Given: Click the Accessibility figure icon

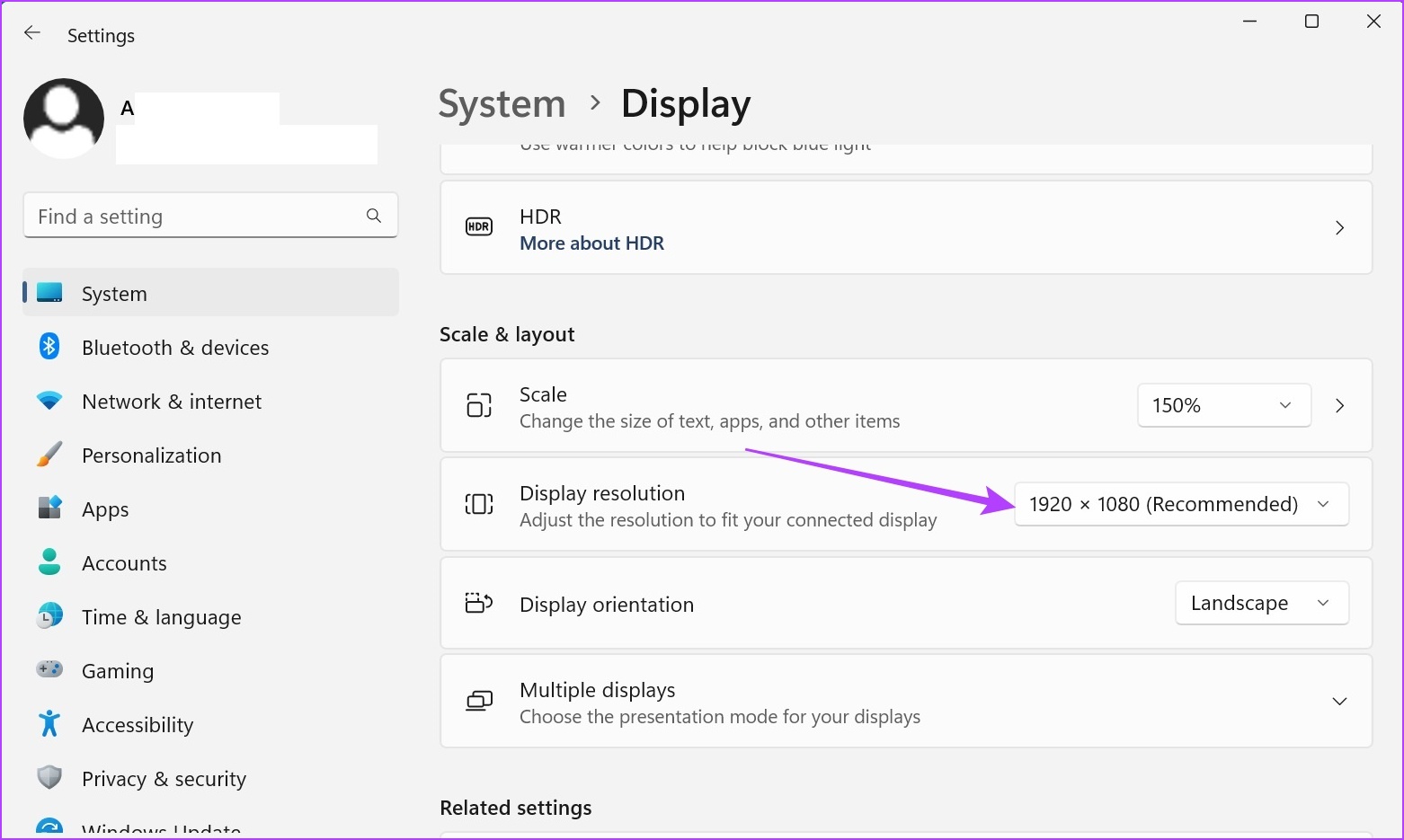Looking at the screenshot, I should point(49,723).
